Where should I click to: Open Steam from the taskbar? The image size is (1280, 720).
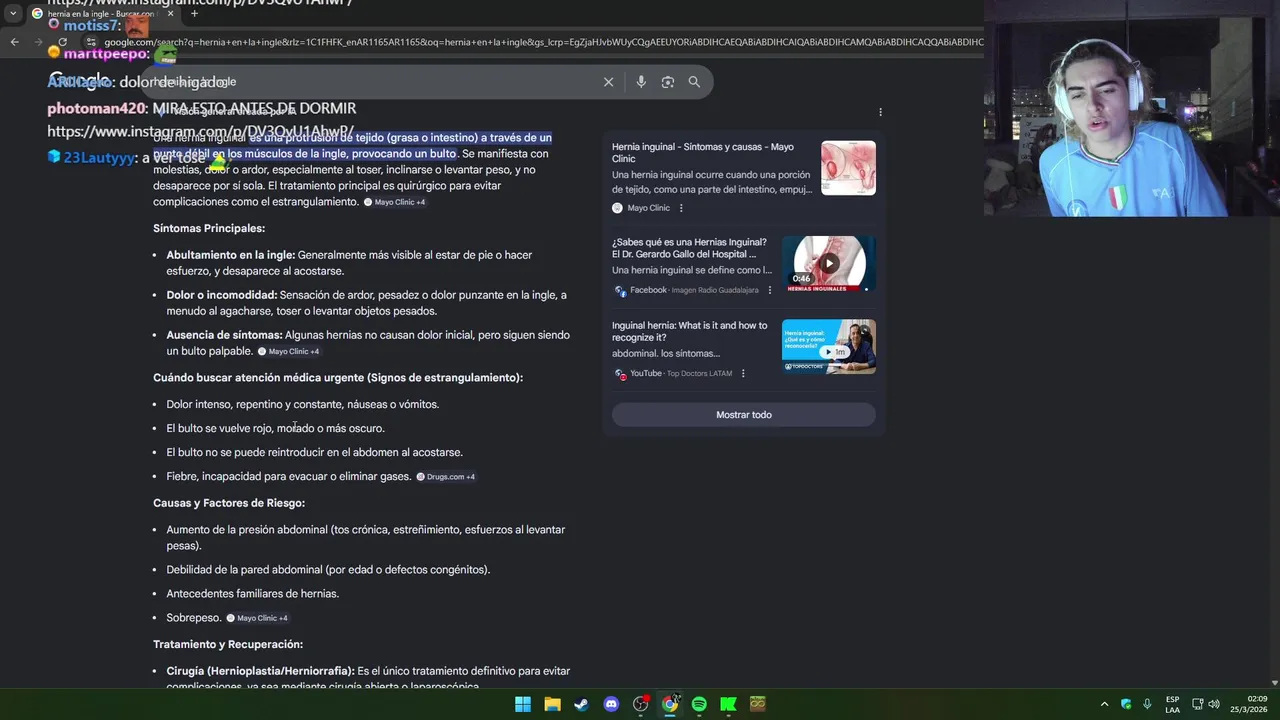pyautogui.click(x=581, y=704)
